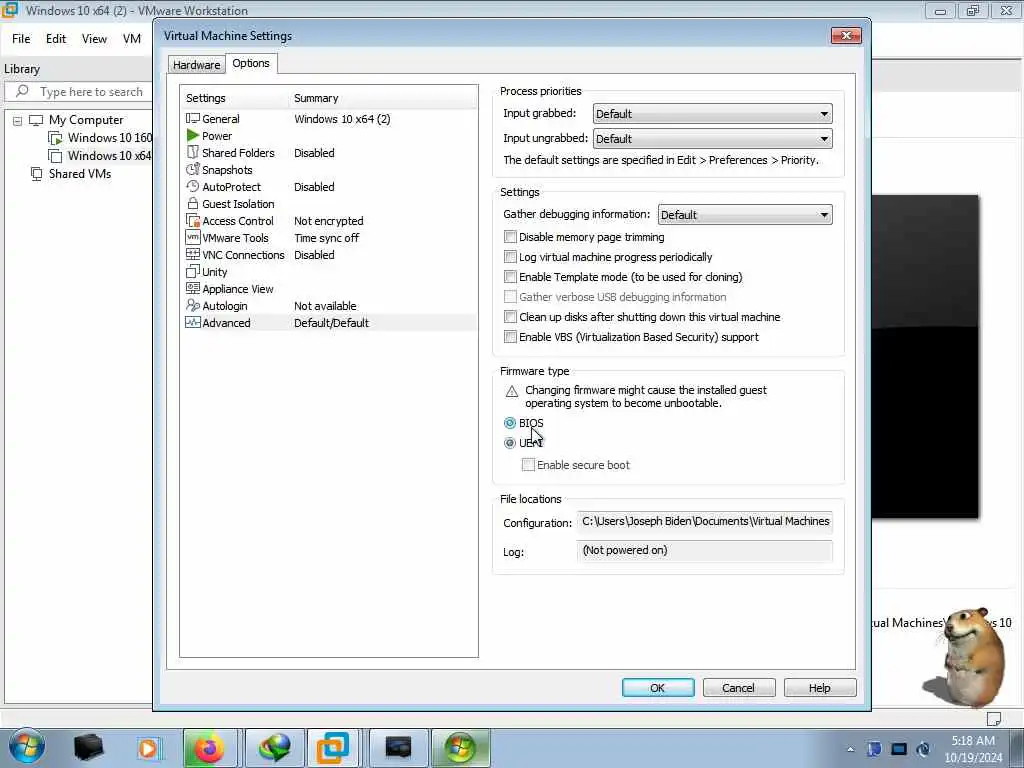Click the Help button
This screenshot has height=768, width=1024.
(820, 688)
